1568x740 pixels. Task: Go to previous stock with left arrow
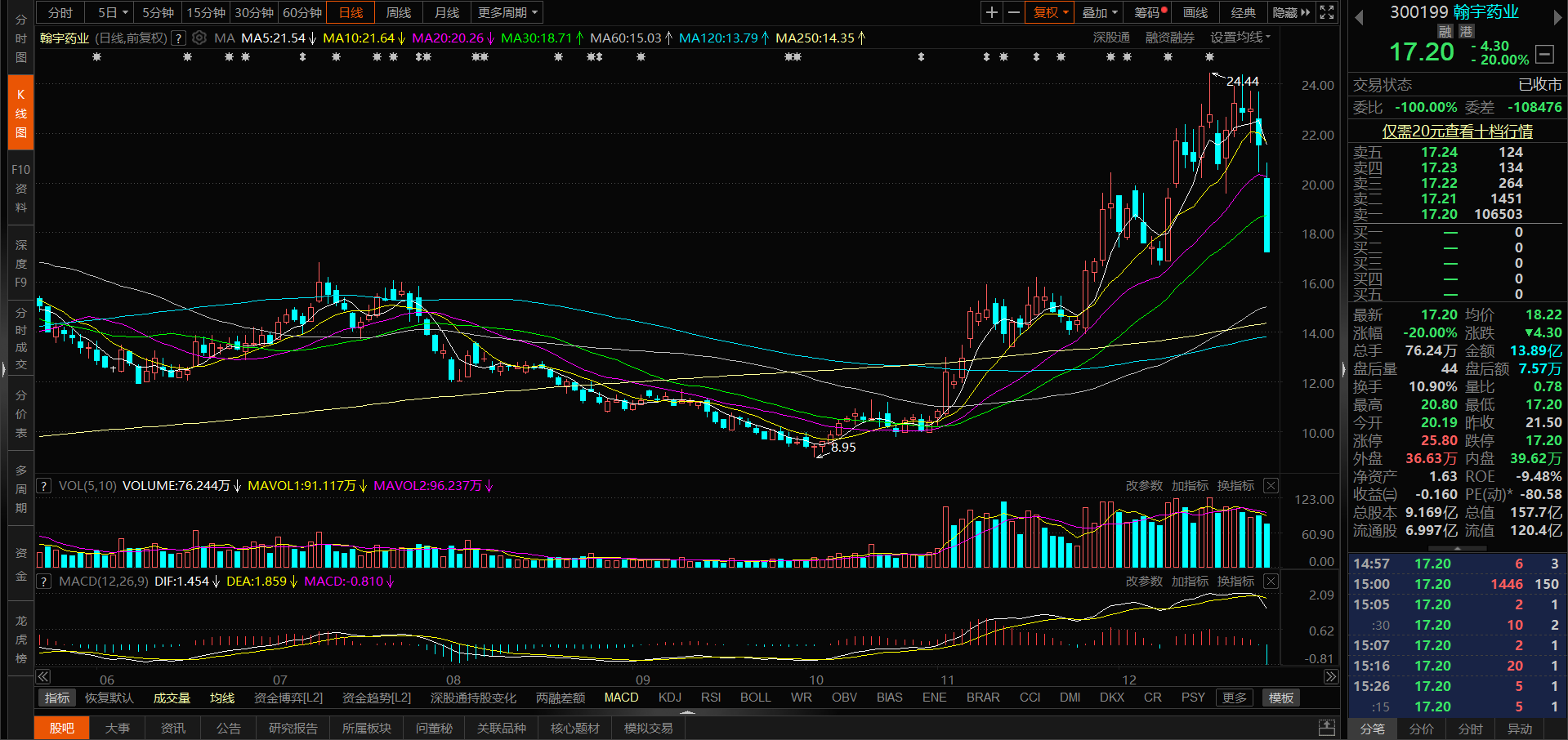click(1360, 17)
